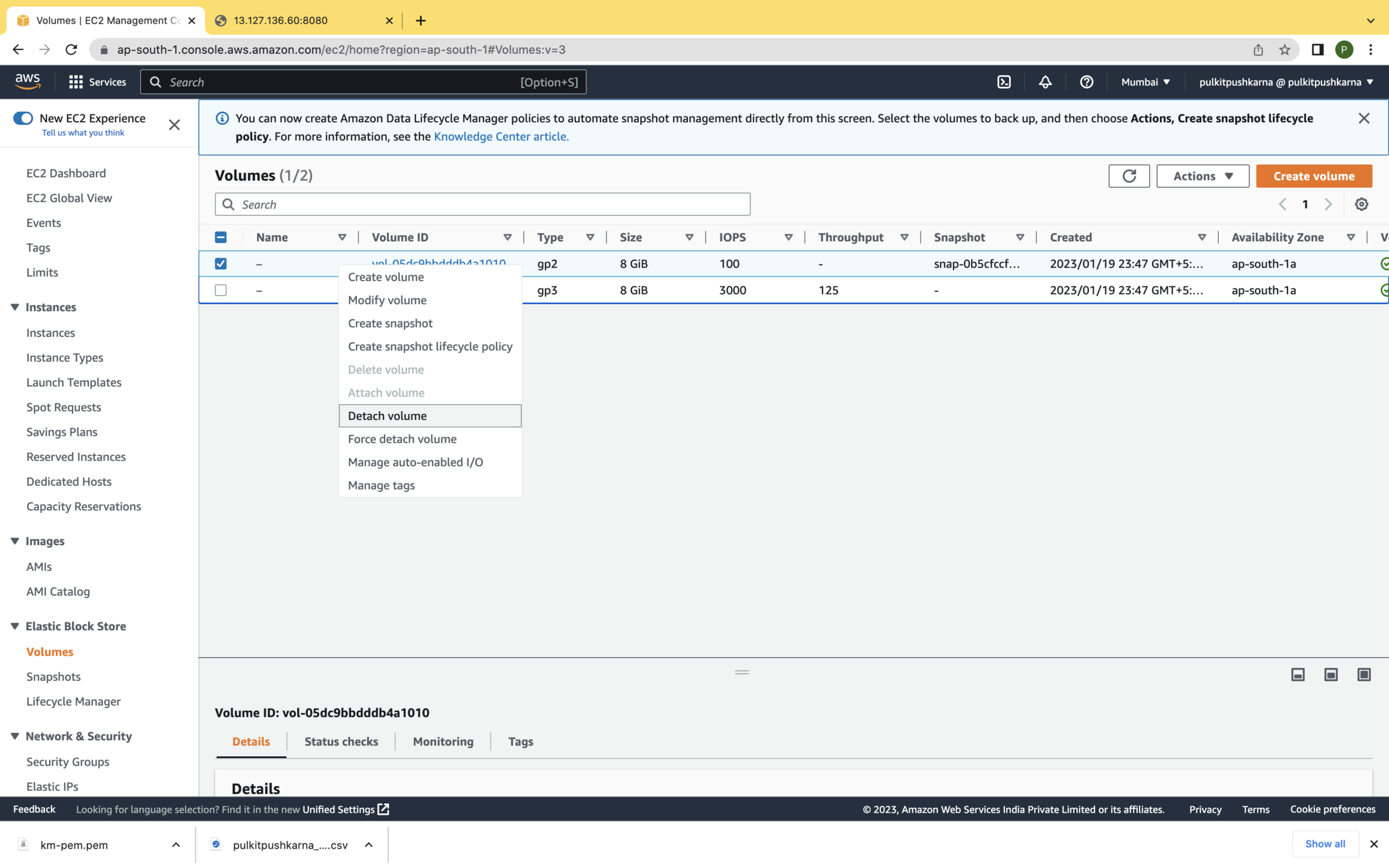Check the gp3 volume row checkbox

coord(221,290)
